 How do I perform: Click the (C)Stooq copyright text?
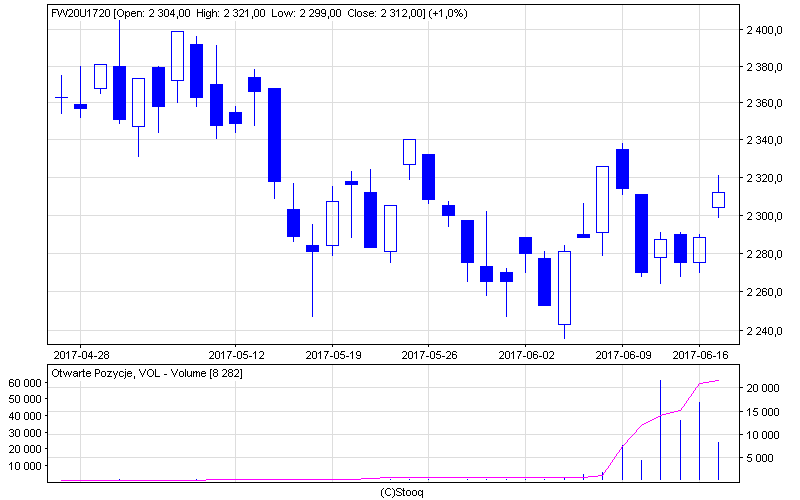coord(402,492)
